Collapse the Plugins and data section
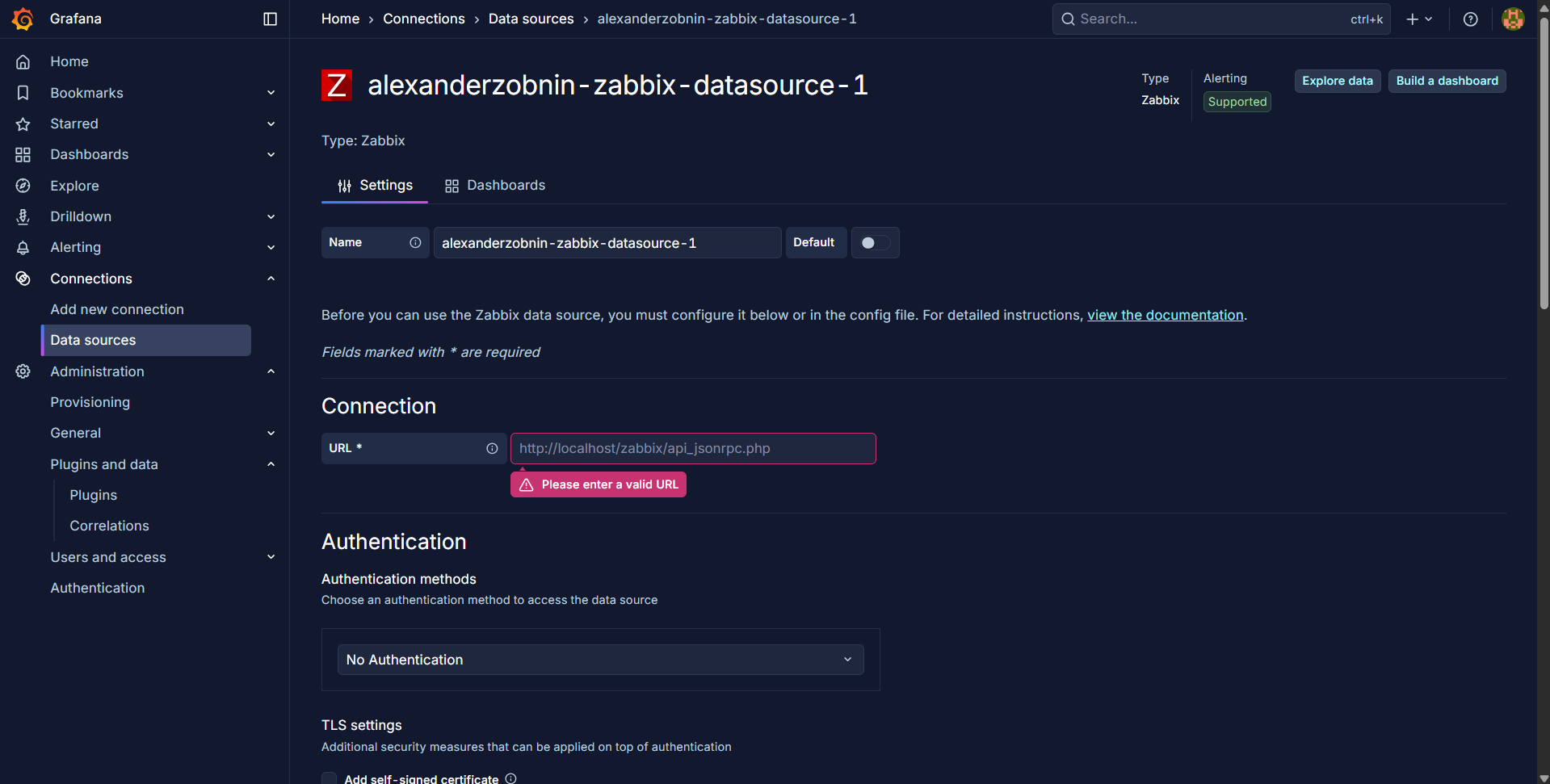Screen dimensions: 1550x784 coord(271,464)
